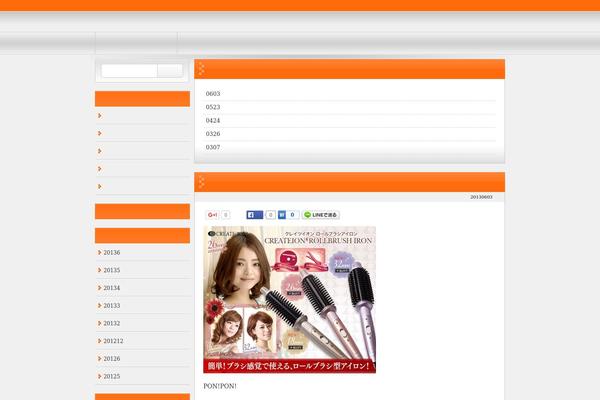Image resolution: width=600 pixels, height=400 pixels.
Task: Open the 0523 news entry
Action: click(213, 107)
